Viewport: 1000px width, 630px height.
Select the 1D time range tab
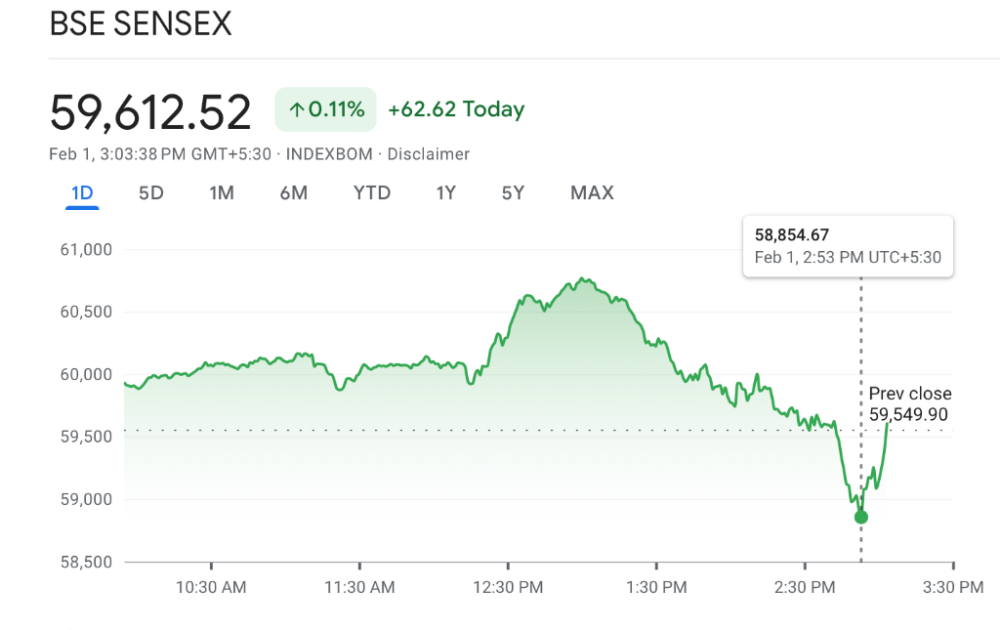pyautogui.click(x=82, y=193)
